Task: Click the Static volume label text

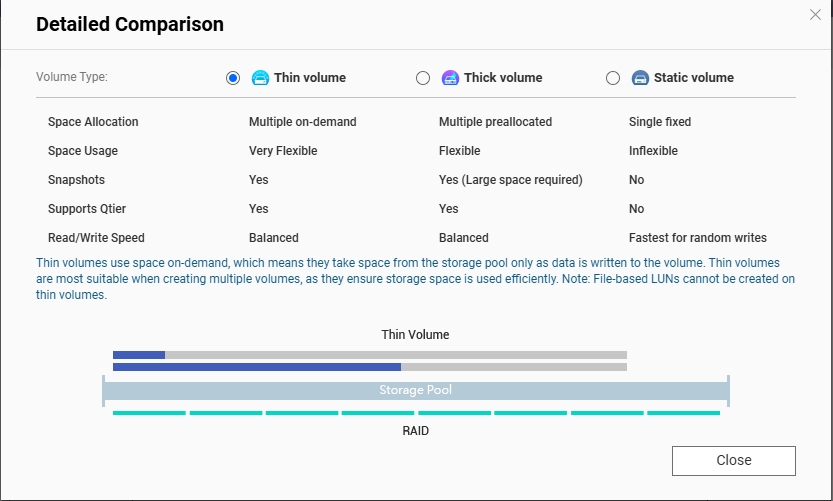Action: pos(694,78)
